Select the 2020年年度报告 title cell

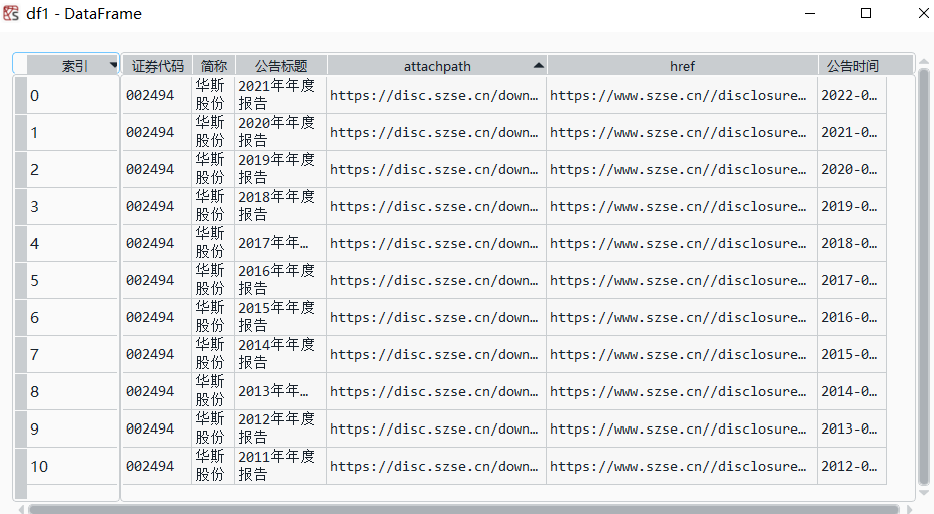pos(281,132)
